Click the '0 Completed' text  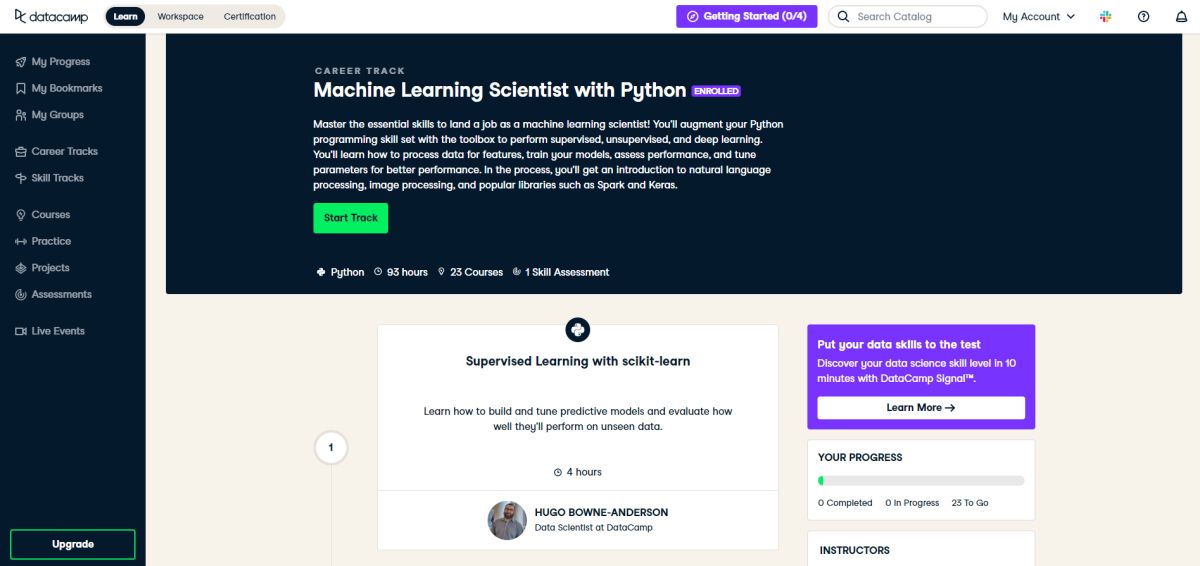pos(845,503)
